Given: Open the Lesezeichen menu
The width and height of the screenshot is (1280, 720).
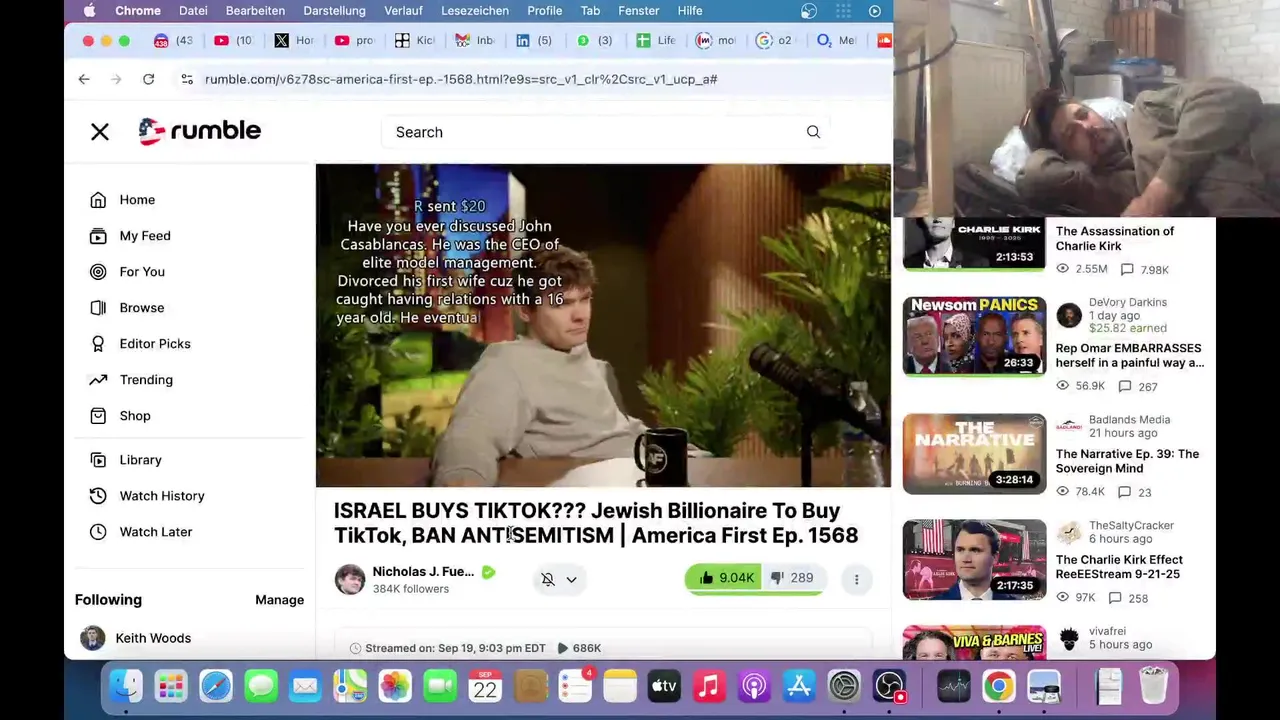Looking at the screenshot, I should coord(475,10).
